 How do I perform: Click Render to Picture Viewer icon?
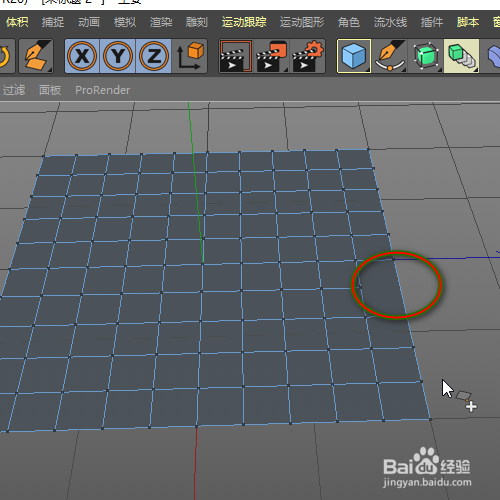tap(271, 56)
